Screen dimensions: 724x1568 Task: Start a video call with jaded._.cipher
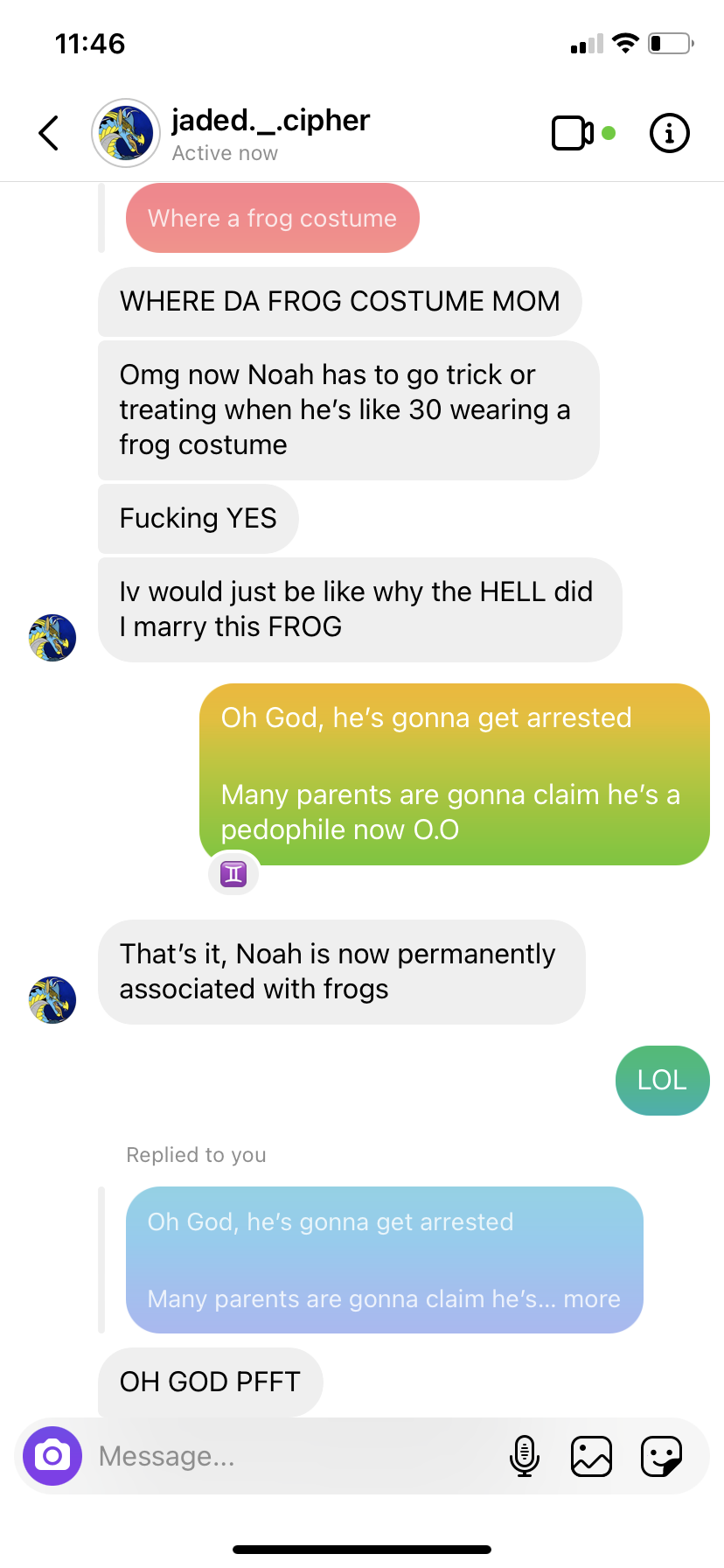(x=573, y=133)
